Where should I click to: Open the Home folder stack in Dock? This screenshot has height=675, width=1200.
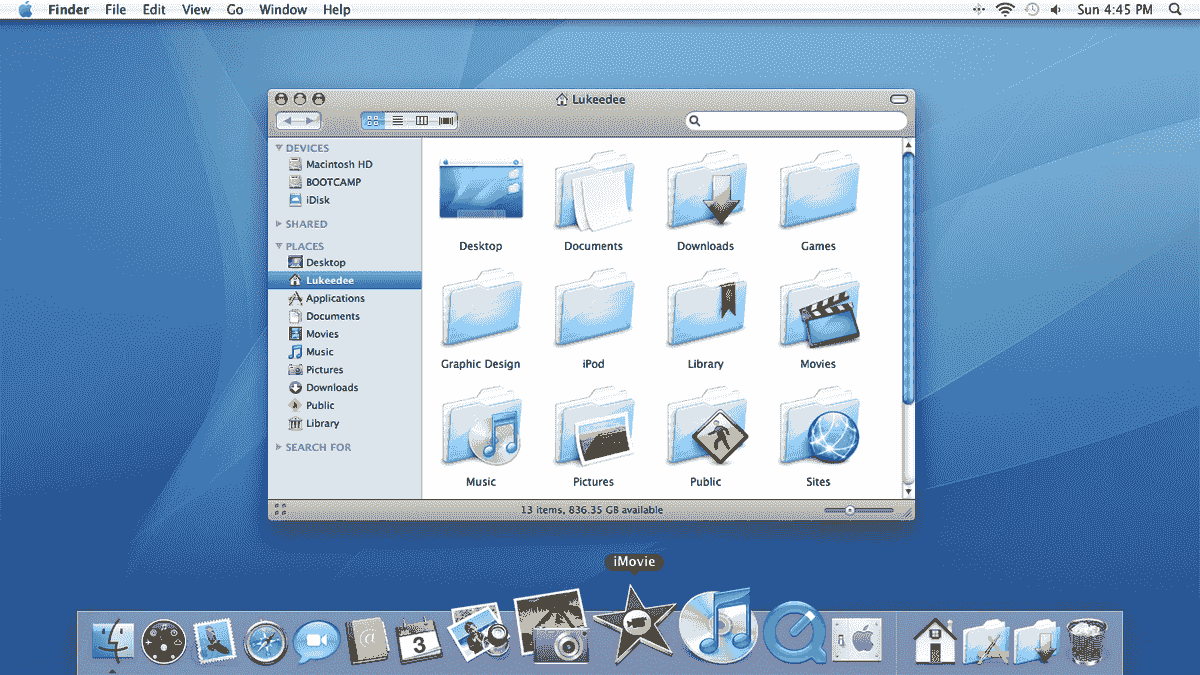coord(936,641)
